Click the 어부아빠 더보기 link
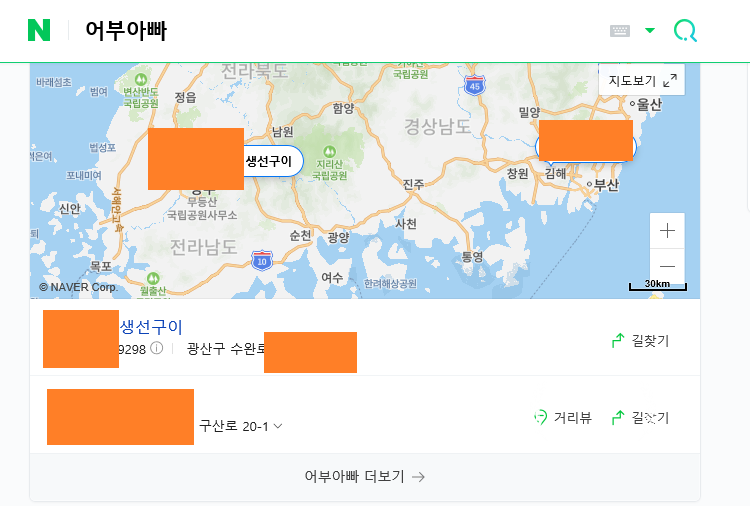The height and width of the screenshot is (506, 750). click(364, 476)
